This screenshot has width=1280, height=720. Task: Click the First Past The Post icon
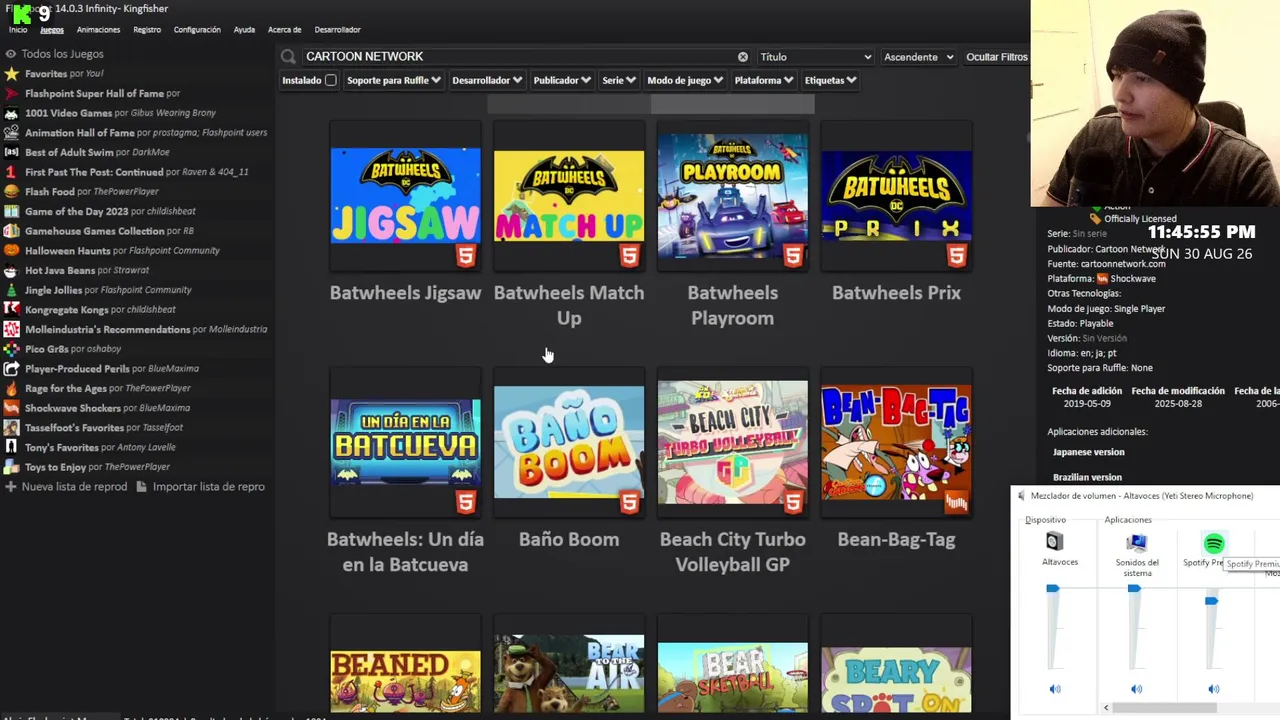[x=11, y=172]
